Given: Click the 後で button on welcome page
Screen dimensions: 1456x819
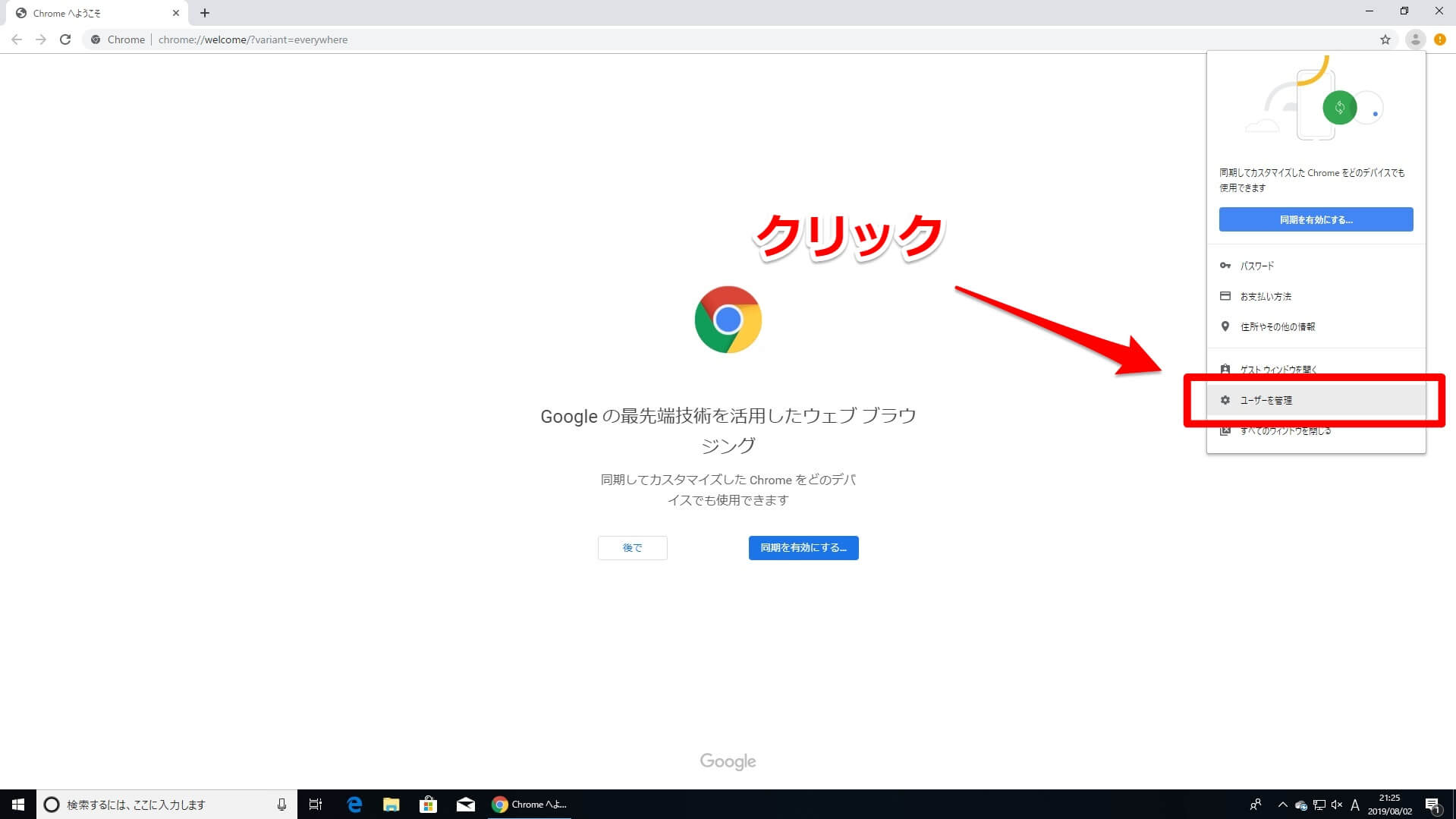Looking at the screenshot, I should point(632,548).
